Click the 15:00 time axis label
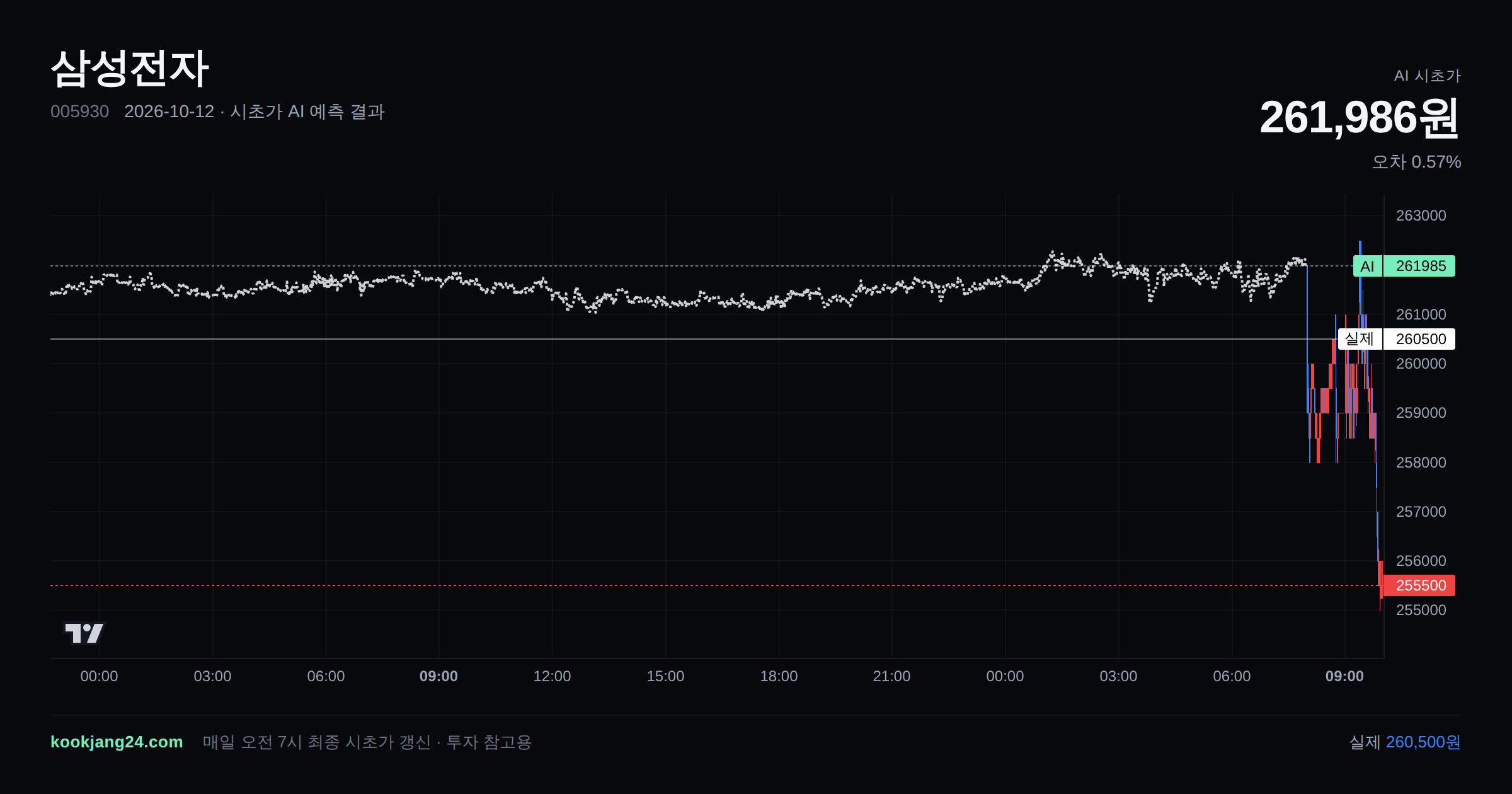Image resolution: width=1512 pixels, height=794 pixels. click(665, 676)
